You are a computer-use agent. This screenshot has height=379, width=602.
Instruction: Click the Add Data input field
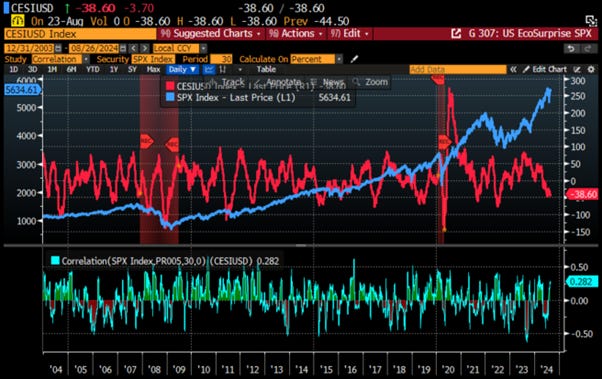[x=458, y=70]
